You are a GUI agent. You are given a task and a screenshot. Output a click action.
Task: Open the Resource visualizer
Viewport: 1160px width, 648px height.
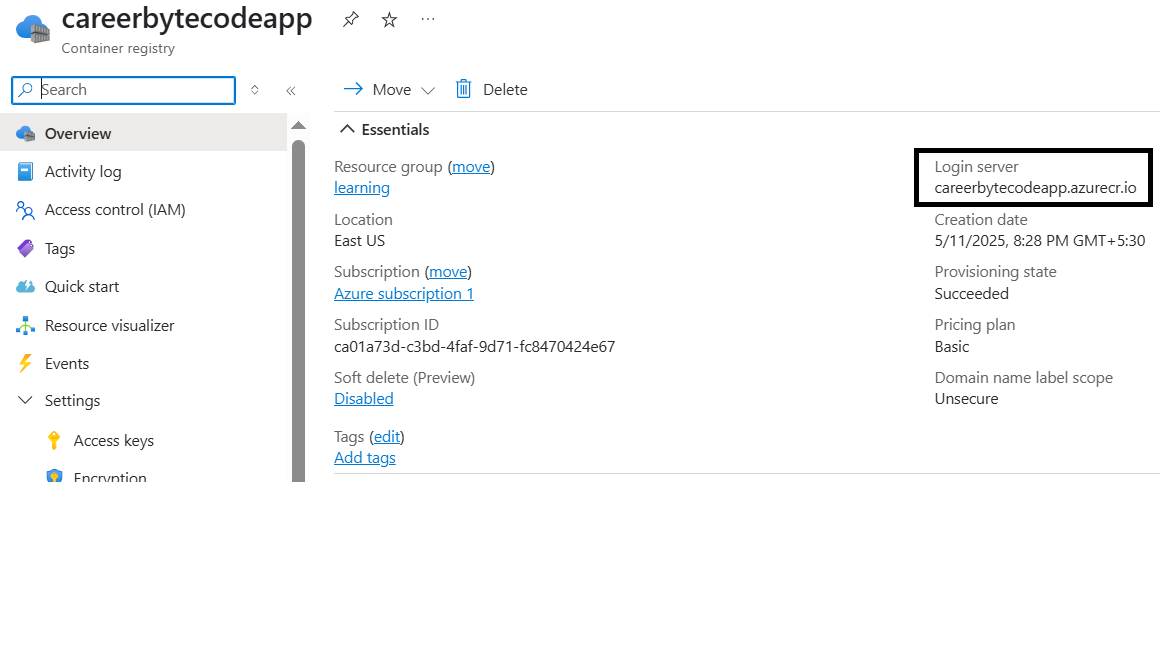pyautogui.click(x=110, y=325)
